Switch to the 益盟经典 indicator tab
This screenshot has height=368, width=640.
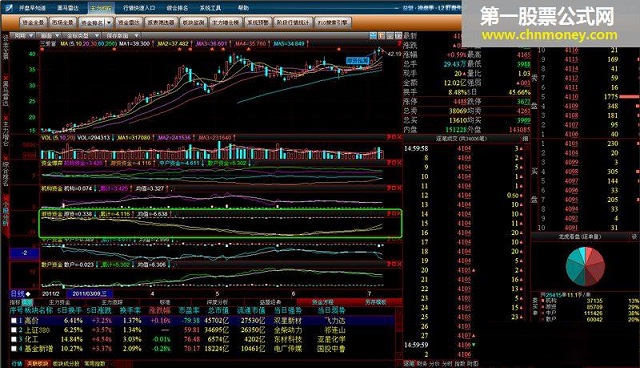point(270,302)
